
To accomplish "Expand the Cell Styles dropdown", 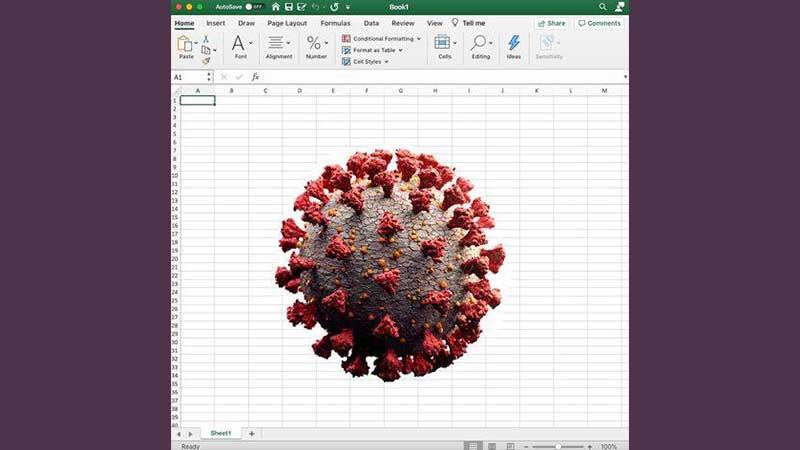I will tap(386, 62).
